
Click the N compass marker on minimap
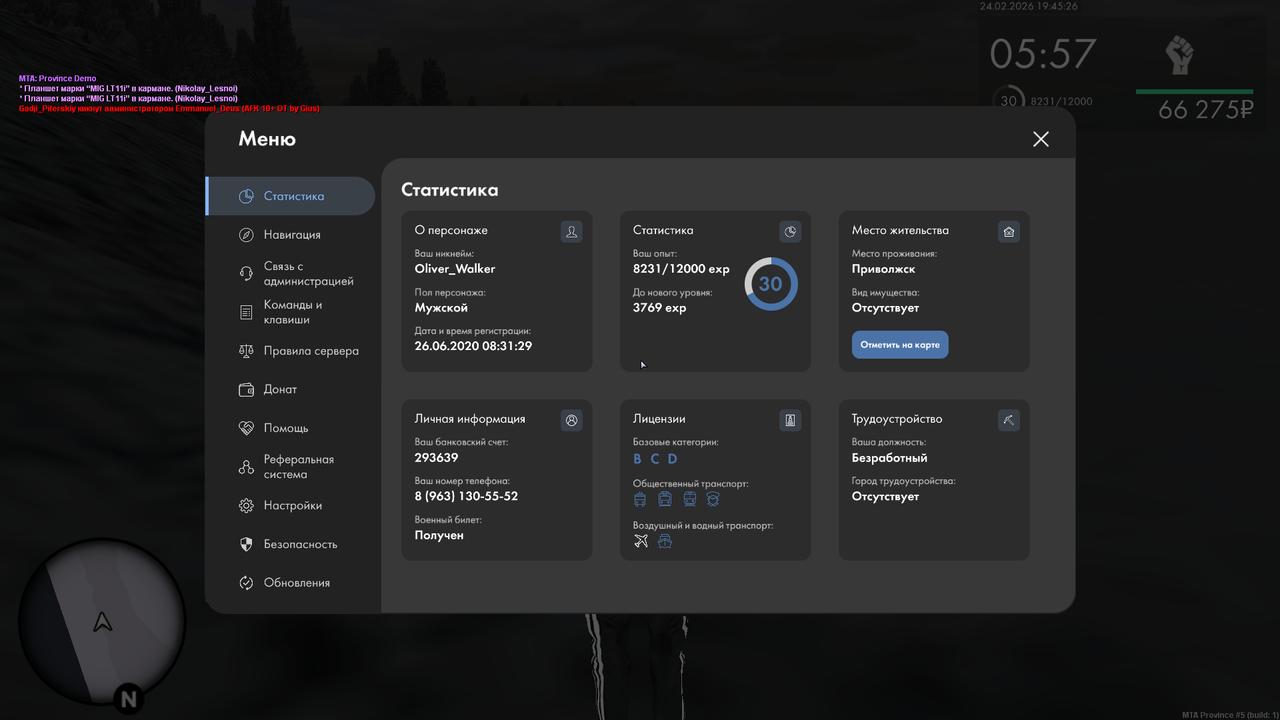pyautogui.click(x=128, y=699)
